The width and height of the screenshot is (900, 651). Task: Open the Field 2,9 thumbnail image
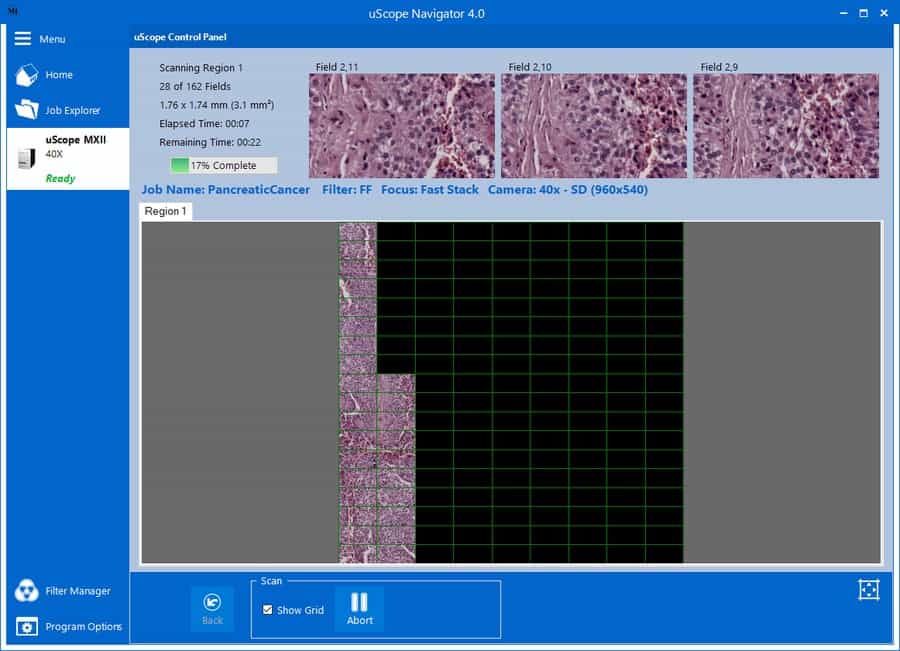(785, 126)
